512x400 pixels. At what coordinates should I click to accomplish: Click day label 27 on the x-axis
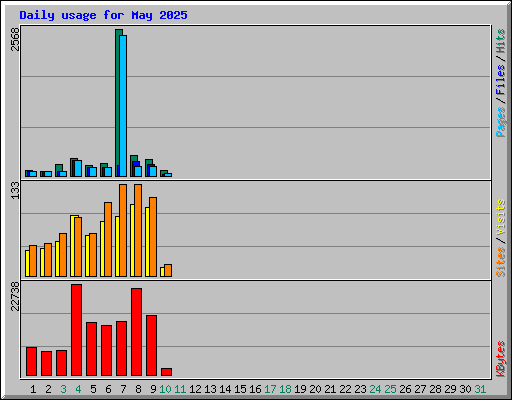pyautogui.click(x=420, y=389)
